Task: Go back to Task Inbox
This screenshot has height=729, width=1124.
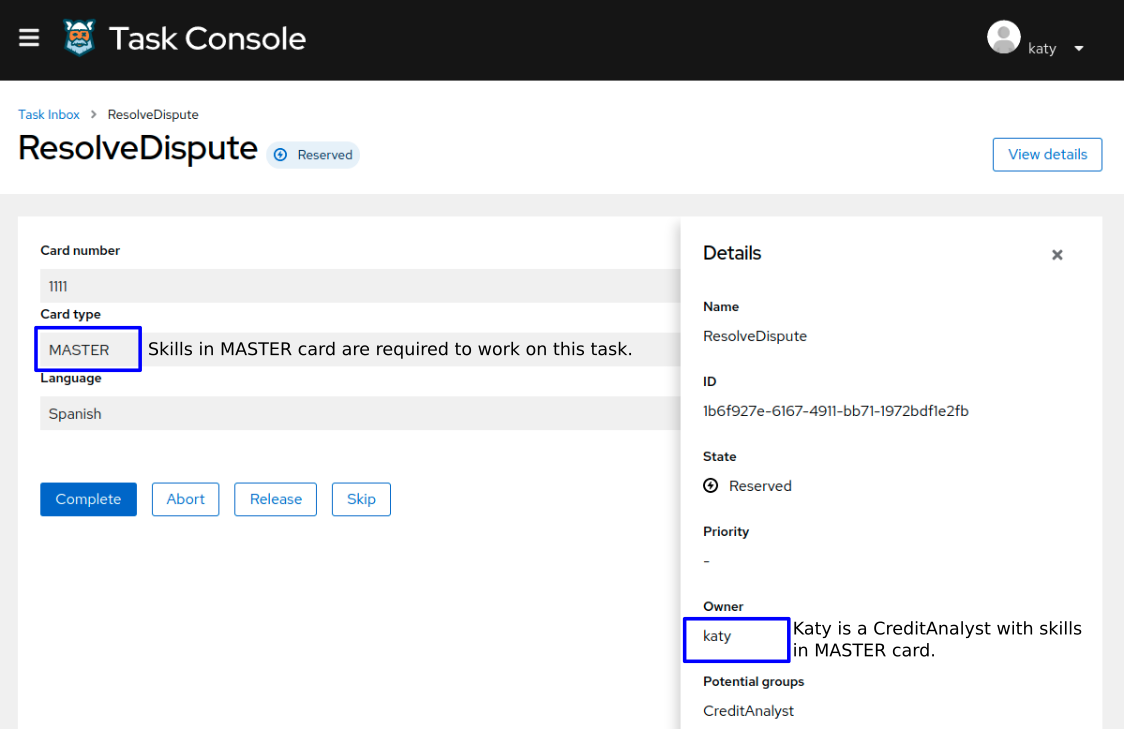Action: (49, 115)
